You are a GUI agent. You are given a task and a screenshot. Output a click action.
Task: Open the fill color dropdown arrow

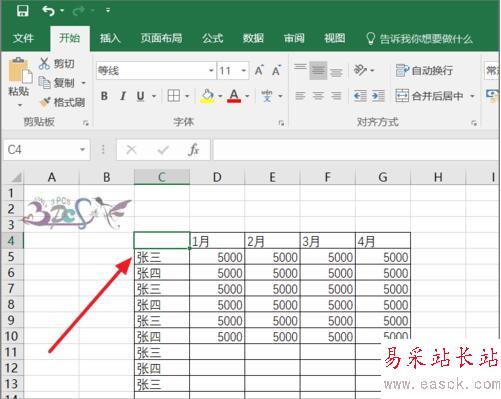coord(220,96)
